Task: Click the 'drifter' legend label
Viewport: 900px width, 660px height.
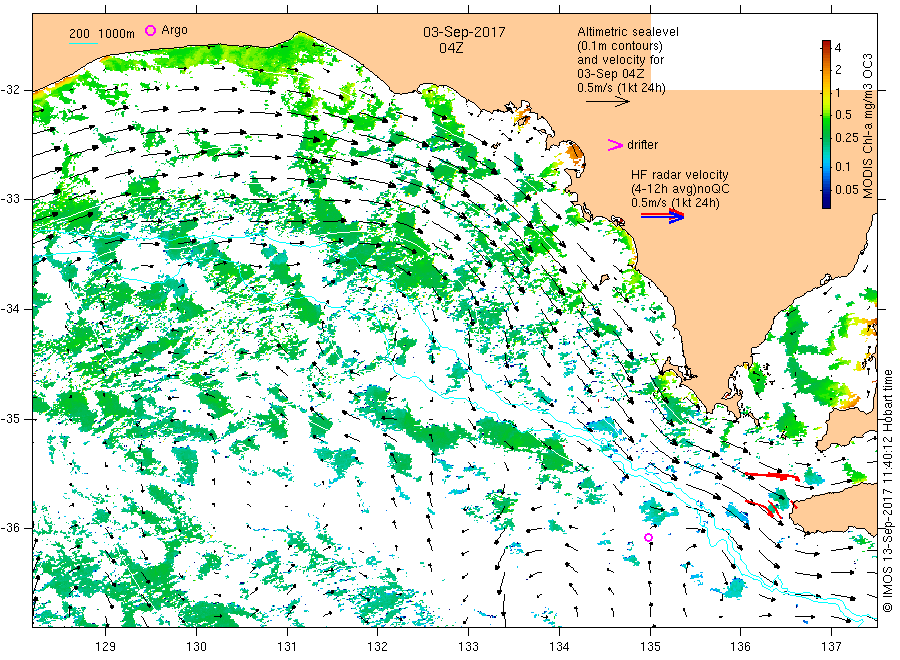Action: (x=642, y=145)
